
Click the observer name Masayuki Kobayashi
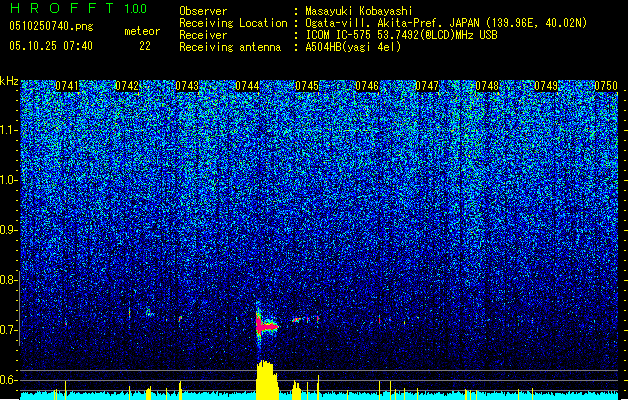pyautogui.click(x=358, y=11)
